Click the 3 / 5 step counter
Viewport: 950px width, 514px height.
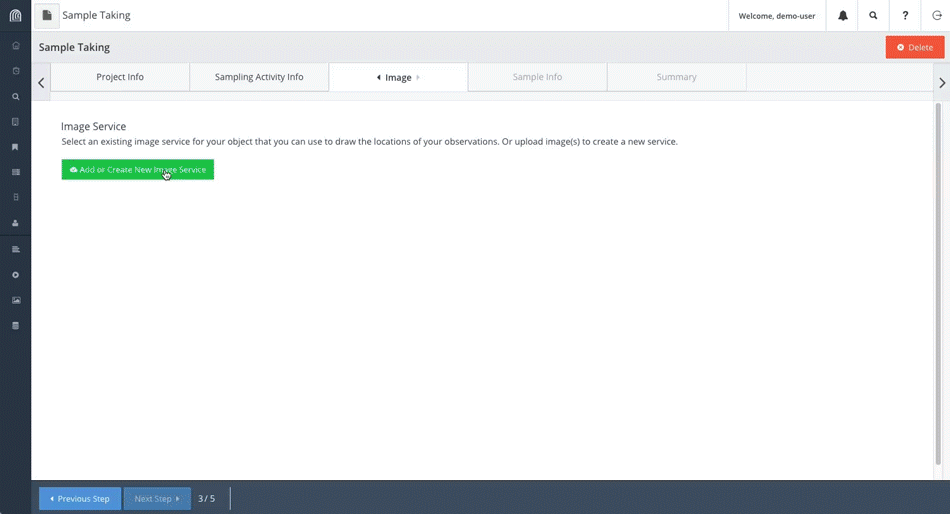pyautogui.click(x=207, y=499)
